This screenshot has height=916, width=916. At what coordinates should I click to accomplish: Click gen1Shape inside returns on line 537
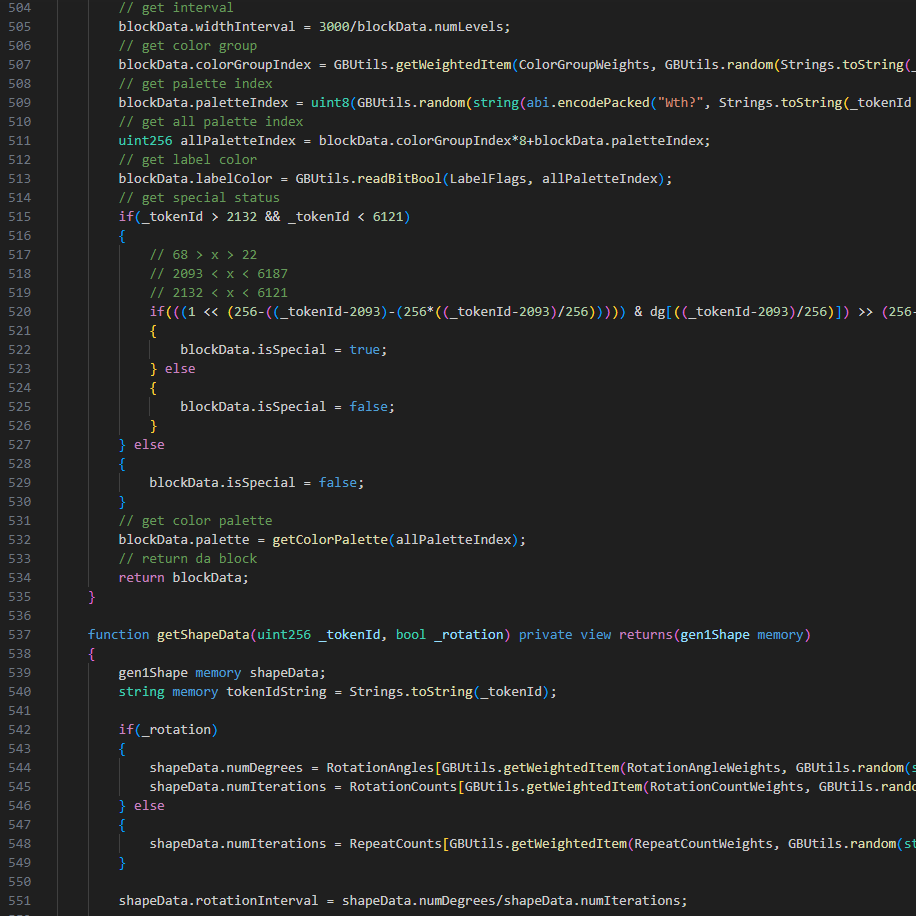[x=714, y=635]
